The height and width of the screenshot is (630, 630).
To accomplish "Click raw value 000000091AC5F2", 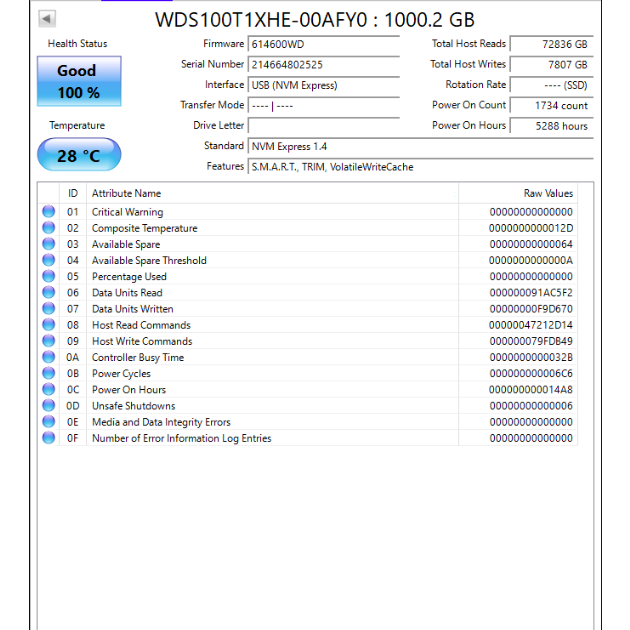I will (531, 292).
